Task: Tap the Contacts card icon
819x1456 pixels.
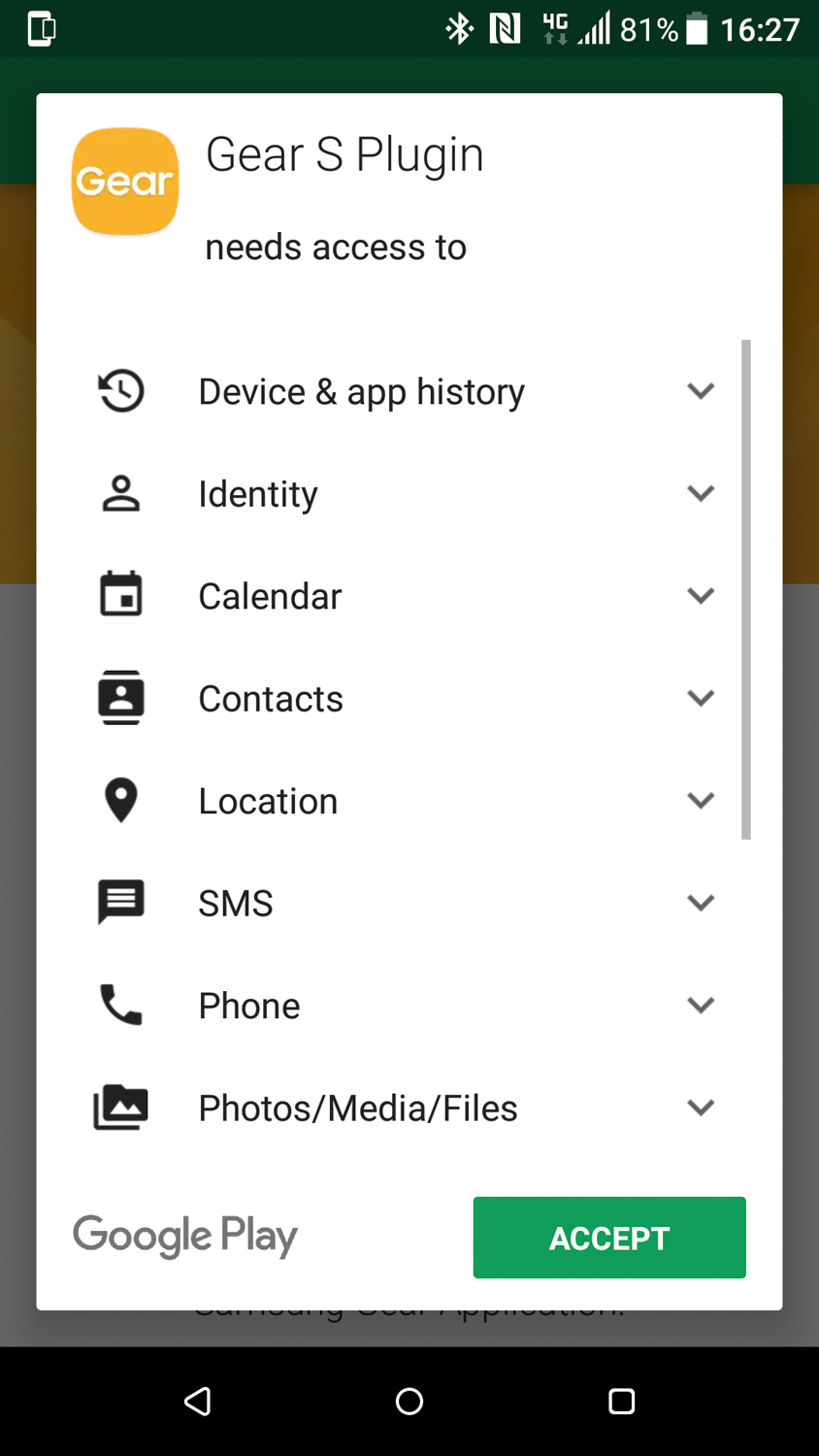Action: [x=121, y=698]
